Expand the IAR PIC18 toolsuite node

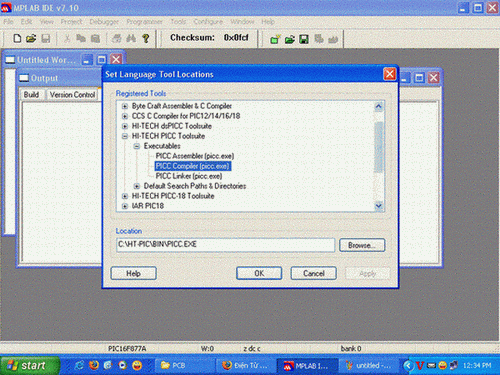[x=125, y=206]
